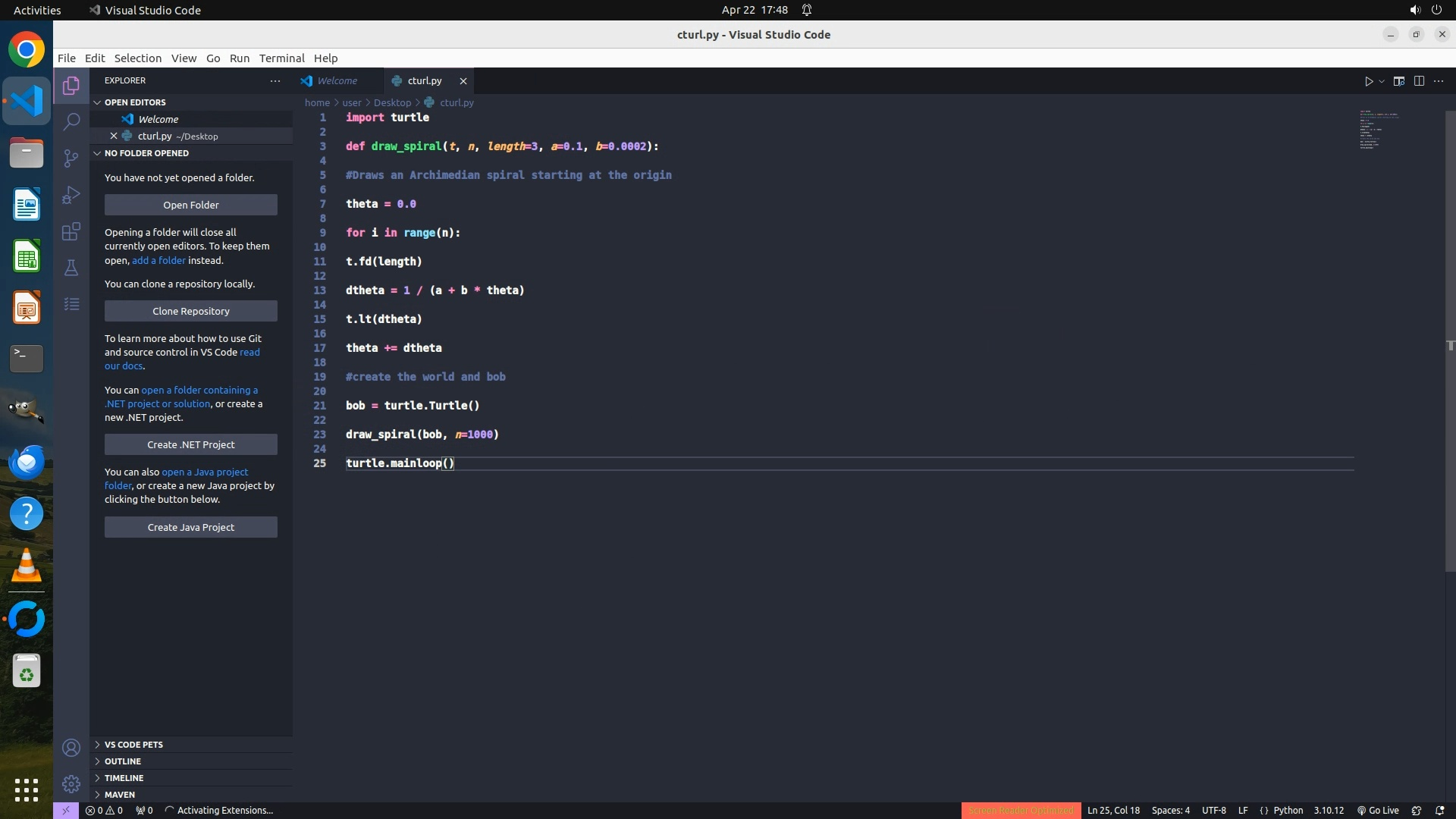Open the Testing flask view
1456x819 pixels.
coord(71,268)
